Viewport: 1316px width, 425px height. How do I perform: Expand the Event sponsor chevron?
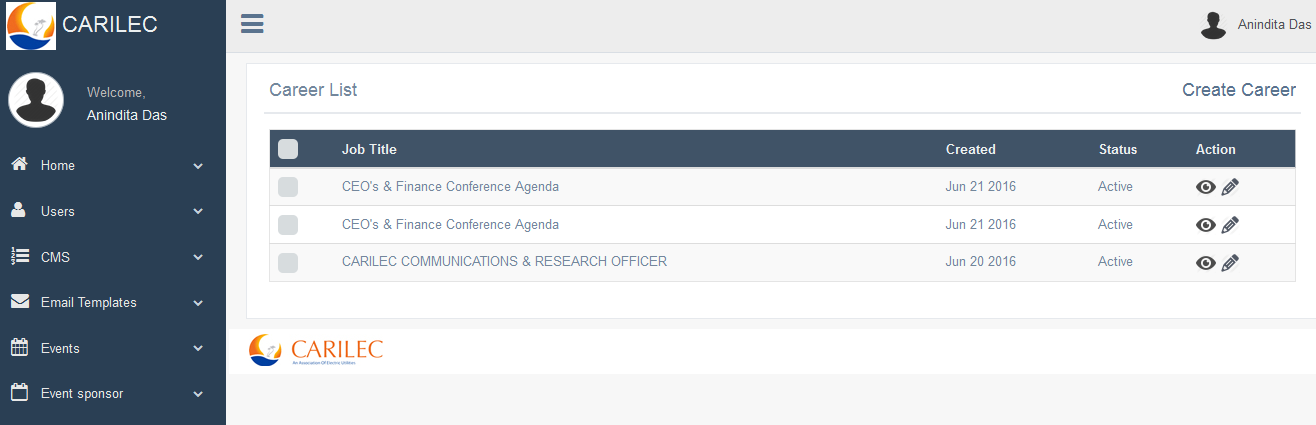tap(198, 395)
